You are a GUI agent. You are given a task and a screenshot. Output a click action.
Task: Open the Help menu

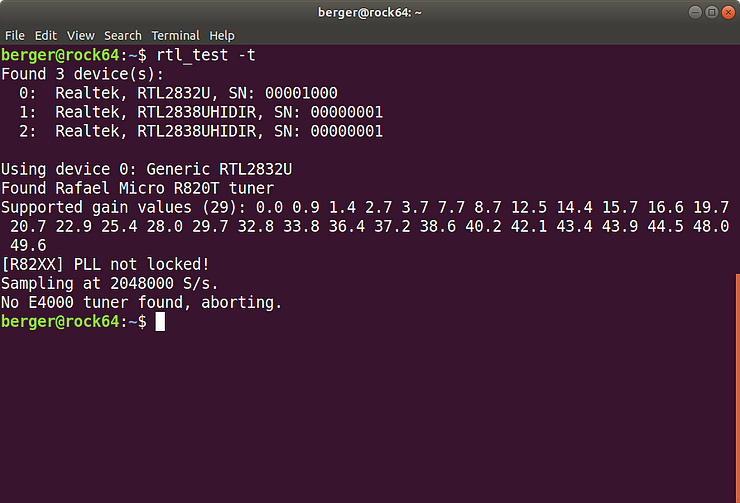tap(222, 35)
